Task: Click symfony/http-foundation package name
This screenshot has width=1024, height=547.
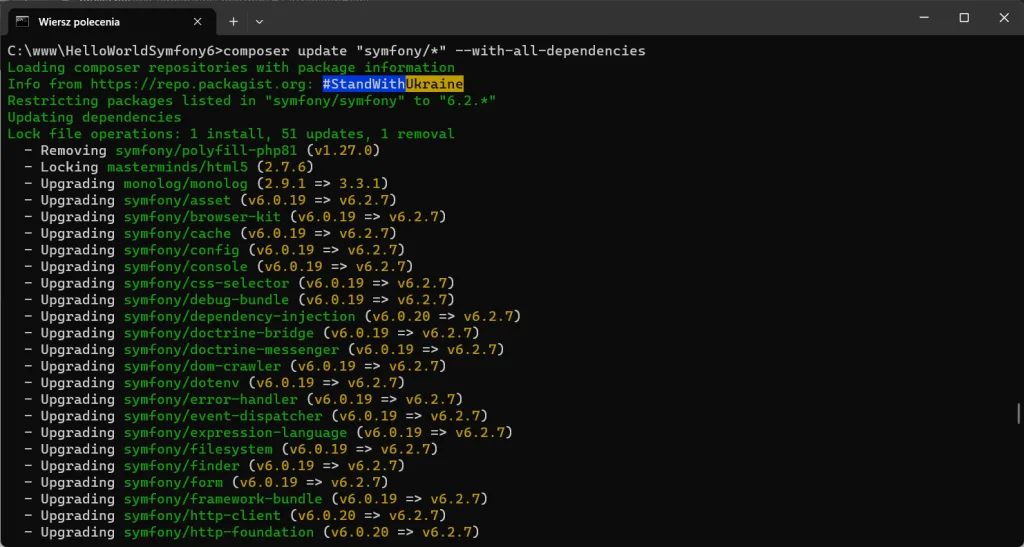Action: 219,532
